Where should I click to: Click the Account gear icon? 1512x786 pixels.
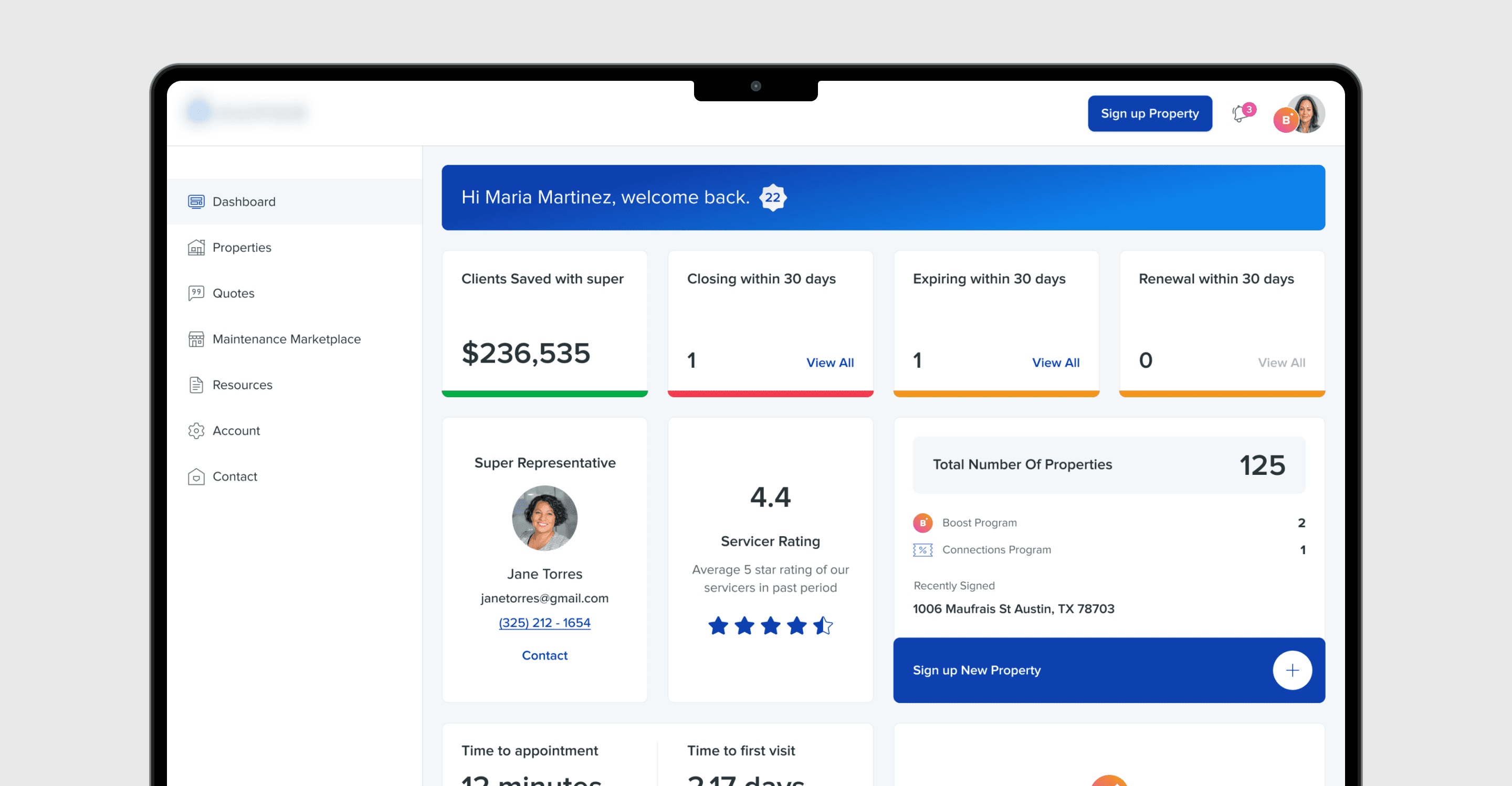[196, 431]
